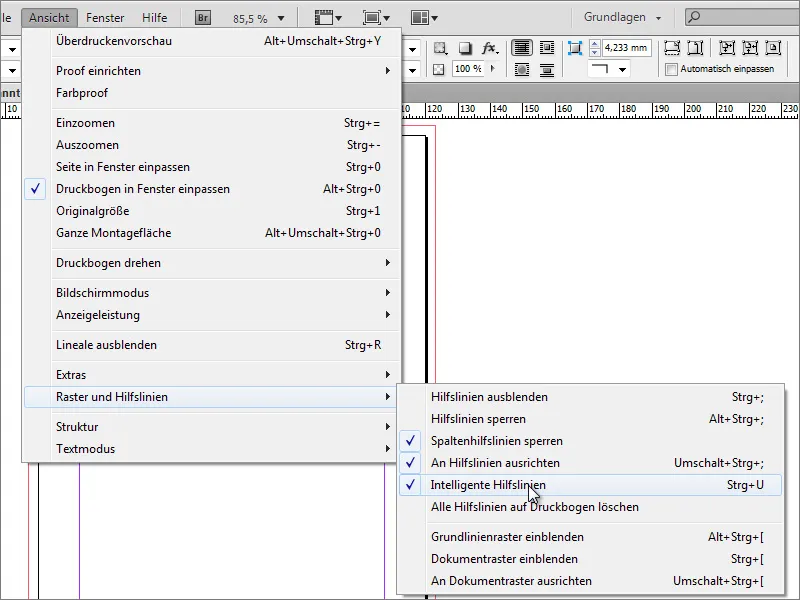Click the opacity checkerboard icon
Viewport: 800px width, 600px height.
click(439, 69)
